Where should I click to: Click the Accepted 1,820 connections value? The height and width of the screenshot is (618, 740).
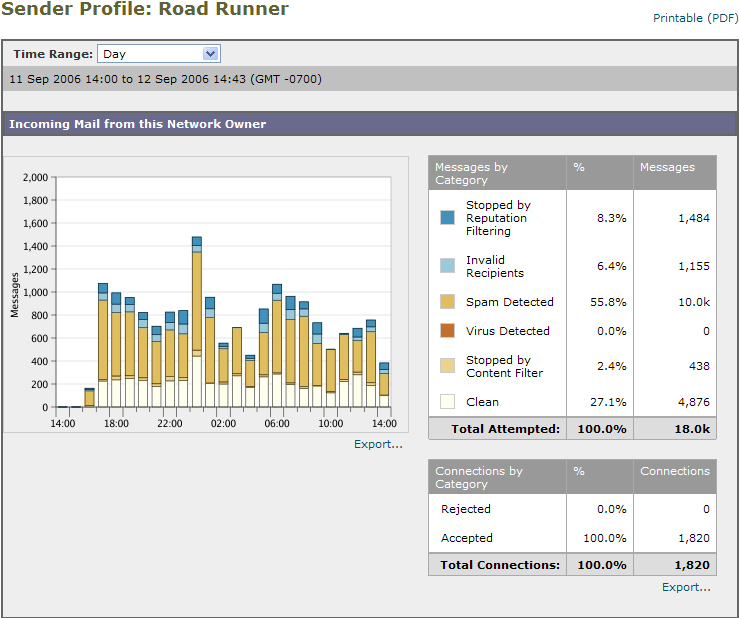pos(694,538)
